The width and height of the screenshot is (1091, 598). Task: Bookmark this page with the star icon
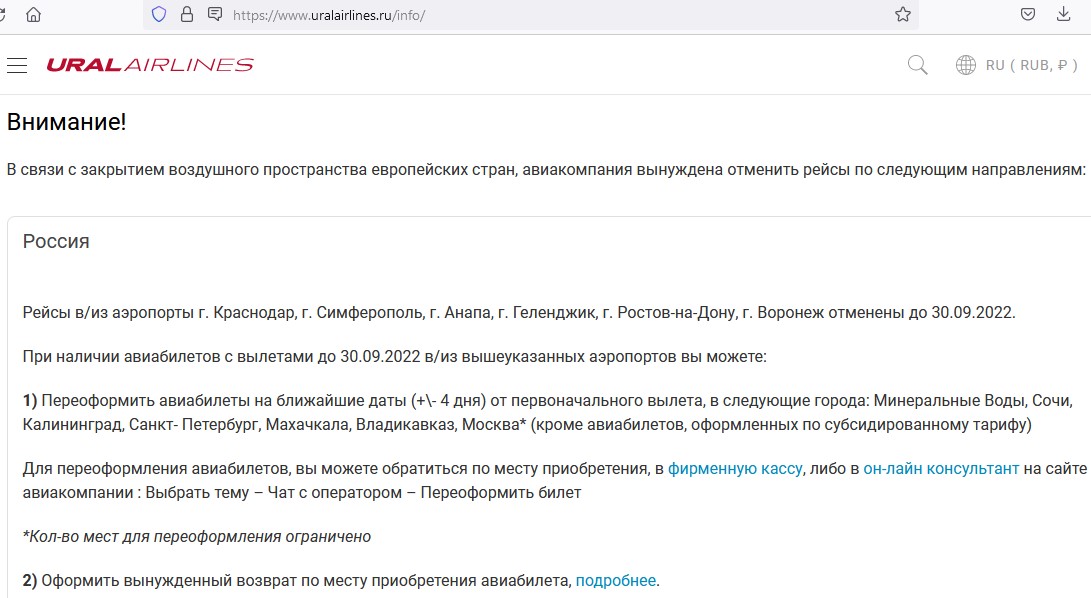[x=902, y=15]
